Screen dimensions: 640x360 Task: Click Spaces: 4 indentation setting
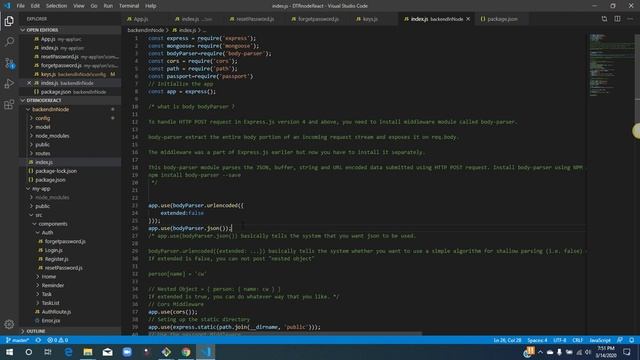coord(537,340)
